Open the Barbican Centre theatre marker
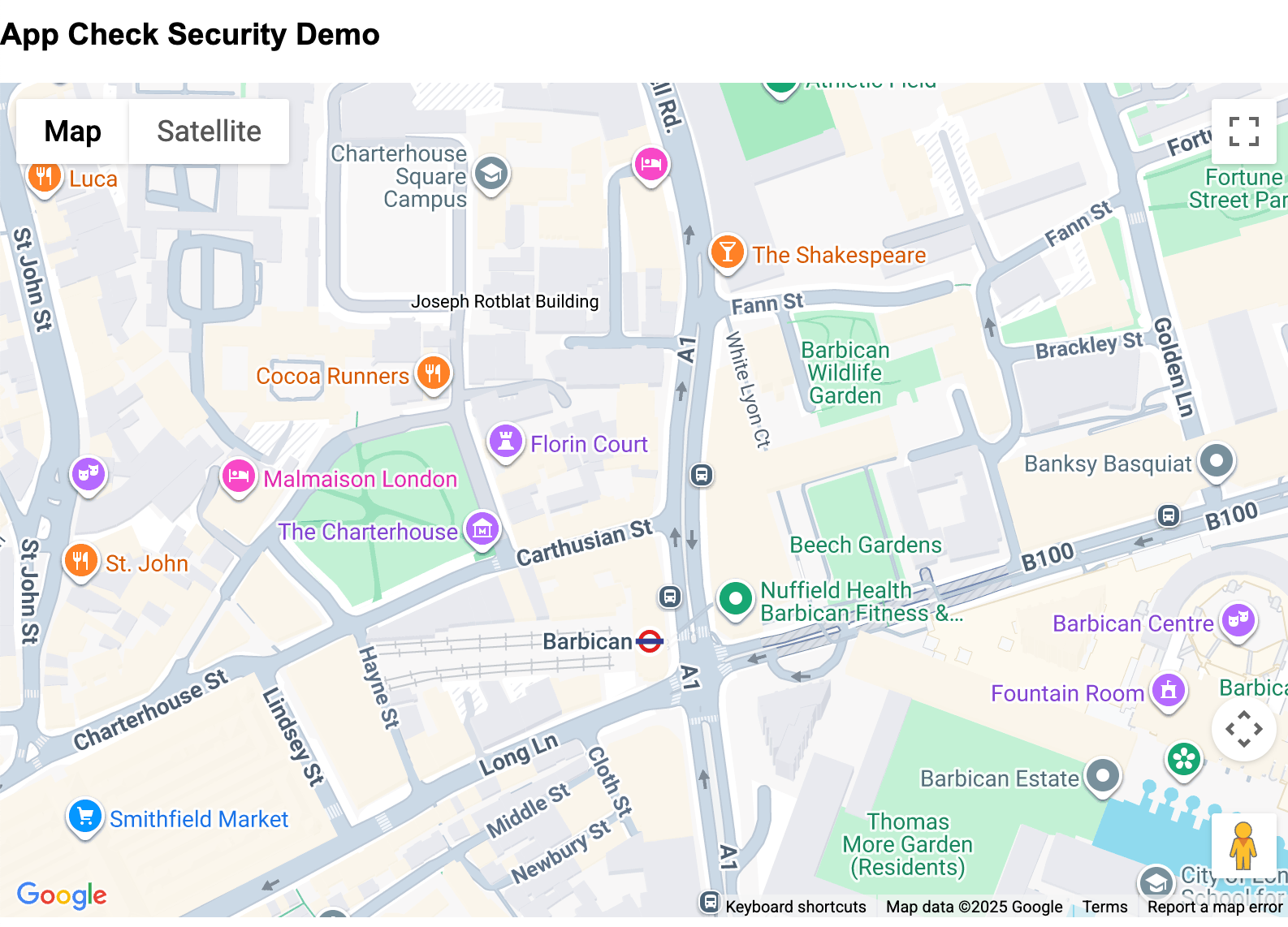This screenshot has width=1288, height=927. (x=1238, y=621)
